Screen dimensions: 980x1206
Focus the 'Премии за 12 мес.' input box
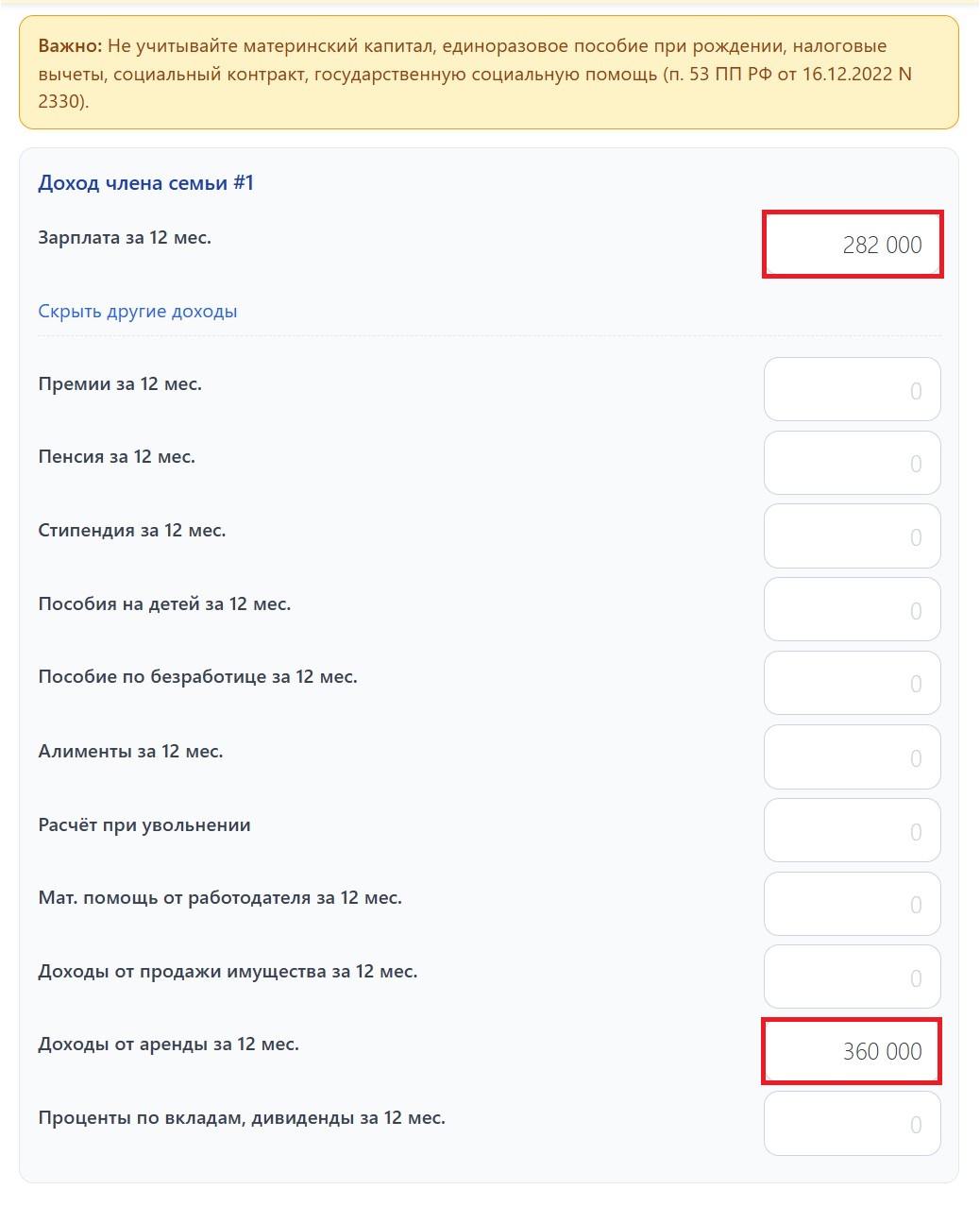852,390
